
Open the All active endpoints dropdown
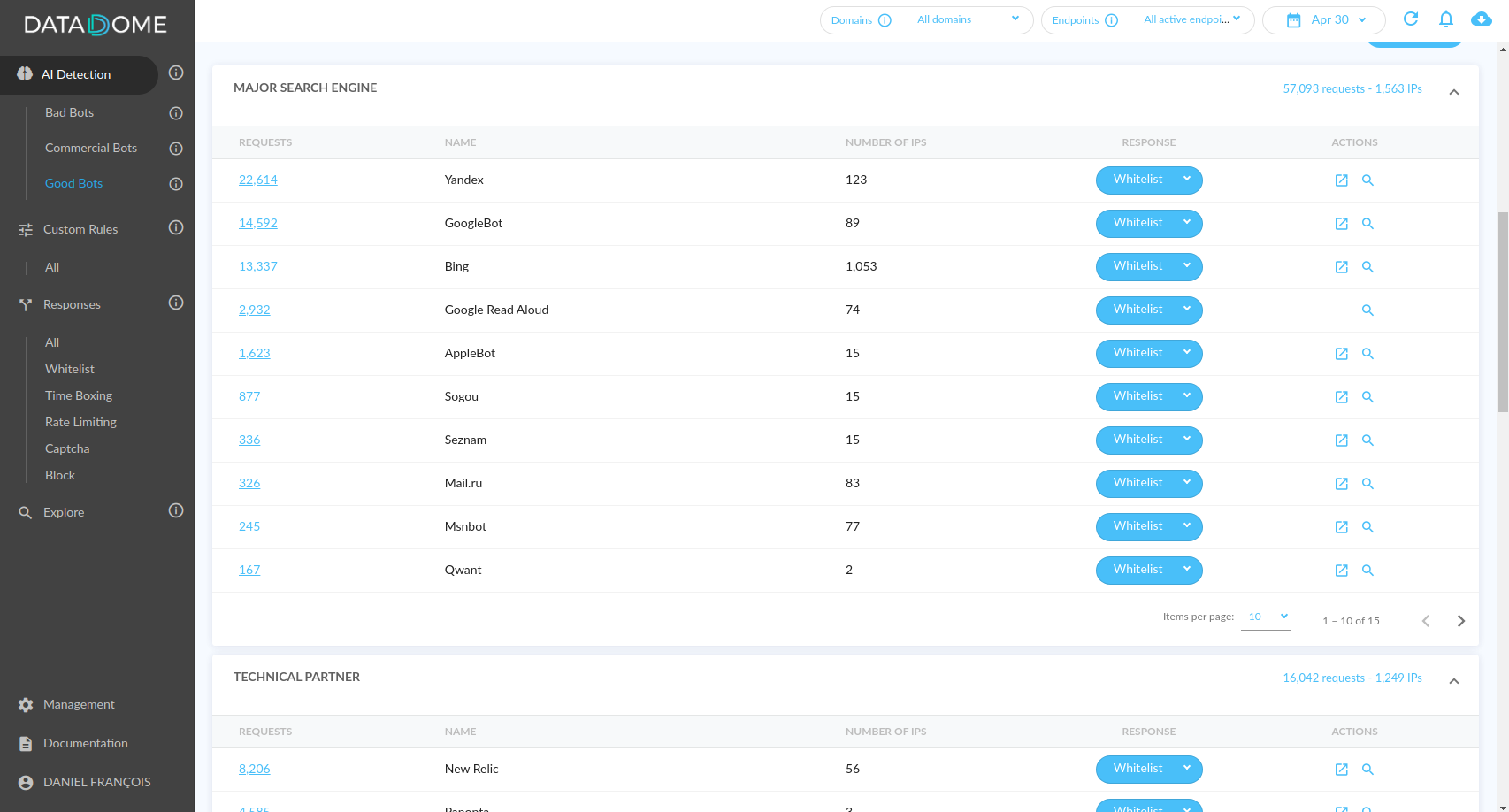pos(1192,19)
